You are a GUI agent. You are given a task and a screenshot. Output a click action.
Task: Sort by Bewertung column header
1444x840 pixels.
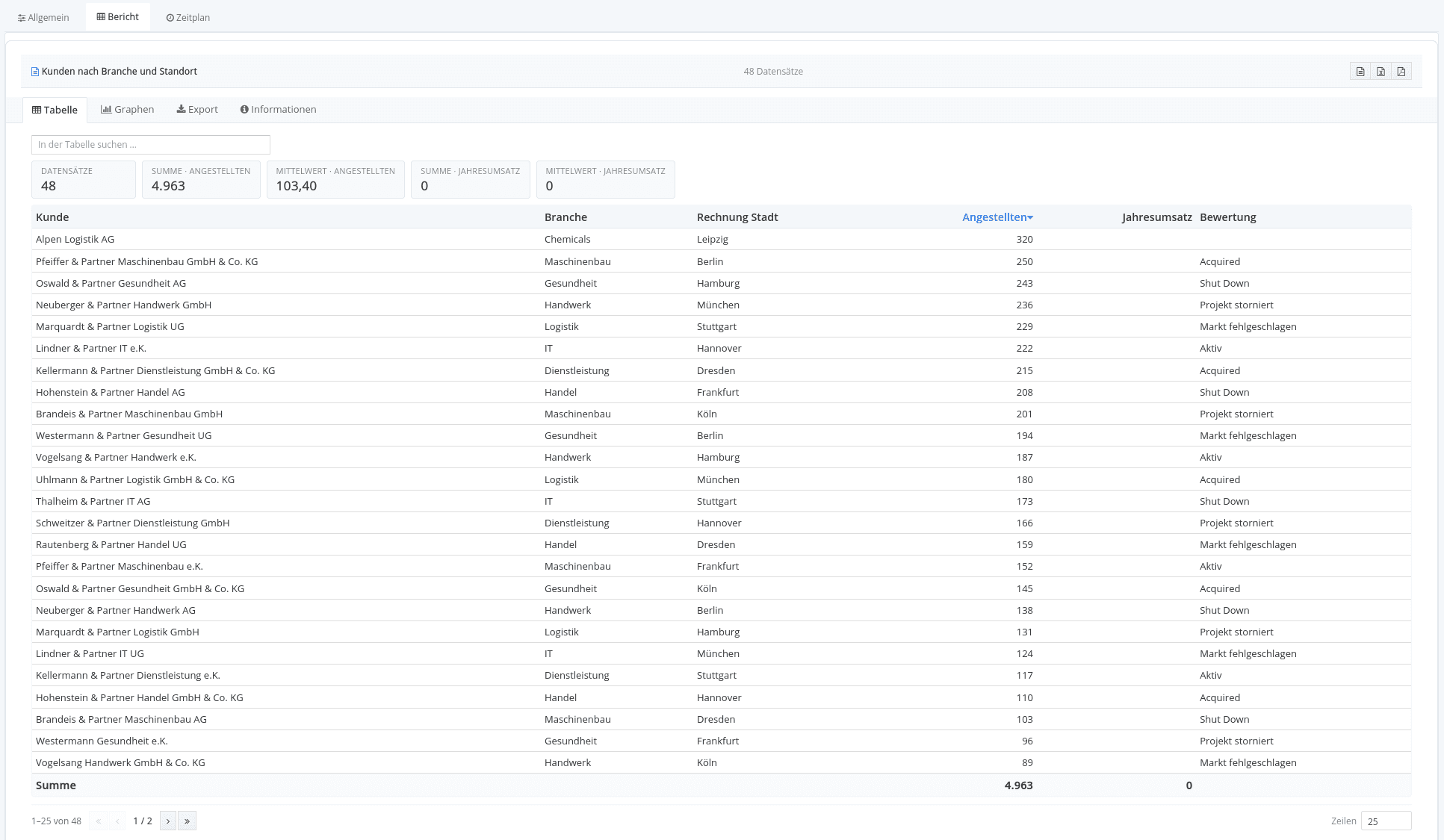[x=1228, y=217]
